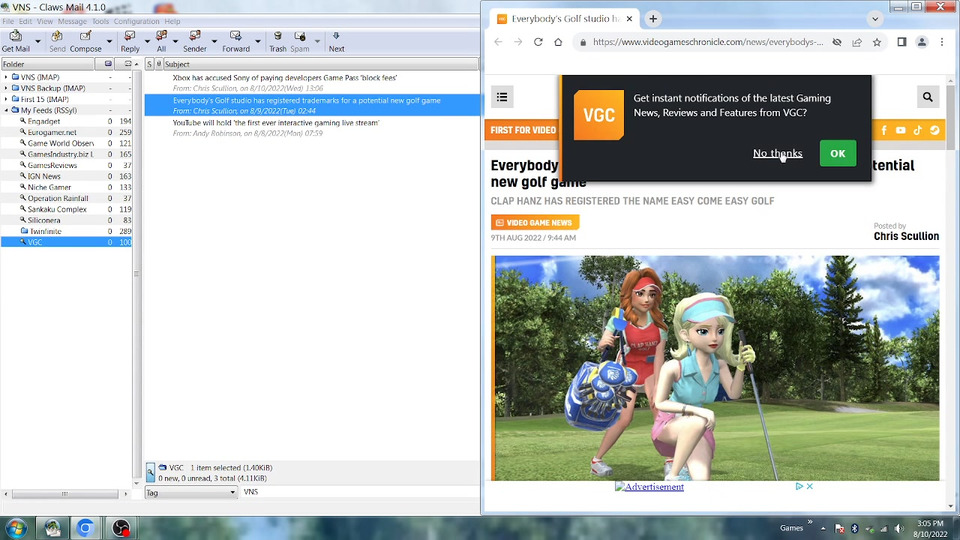Expand the VNS Backup (IMAP) folder
This screenshot has width=960, height=540.
tap(7, 88)
